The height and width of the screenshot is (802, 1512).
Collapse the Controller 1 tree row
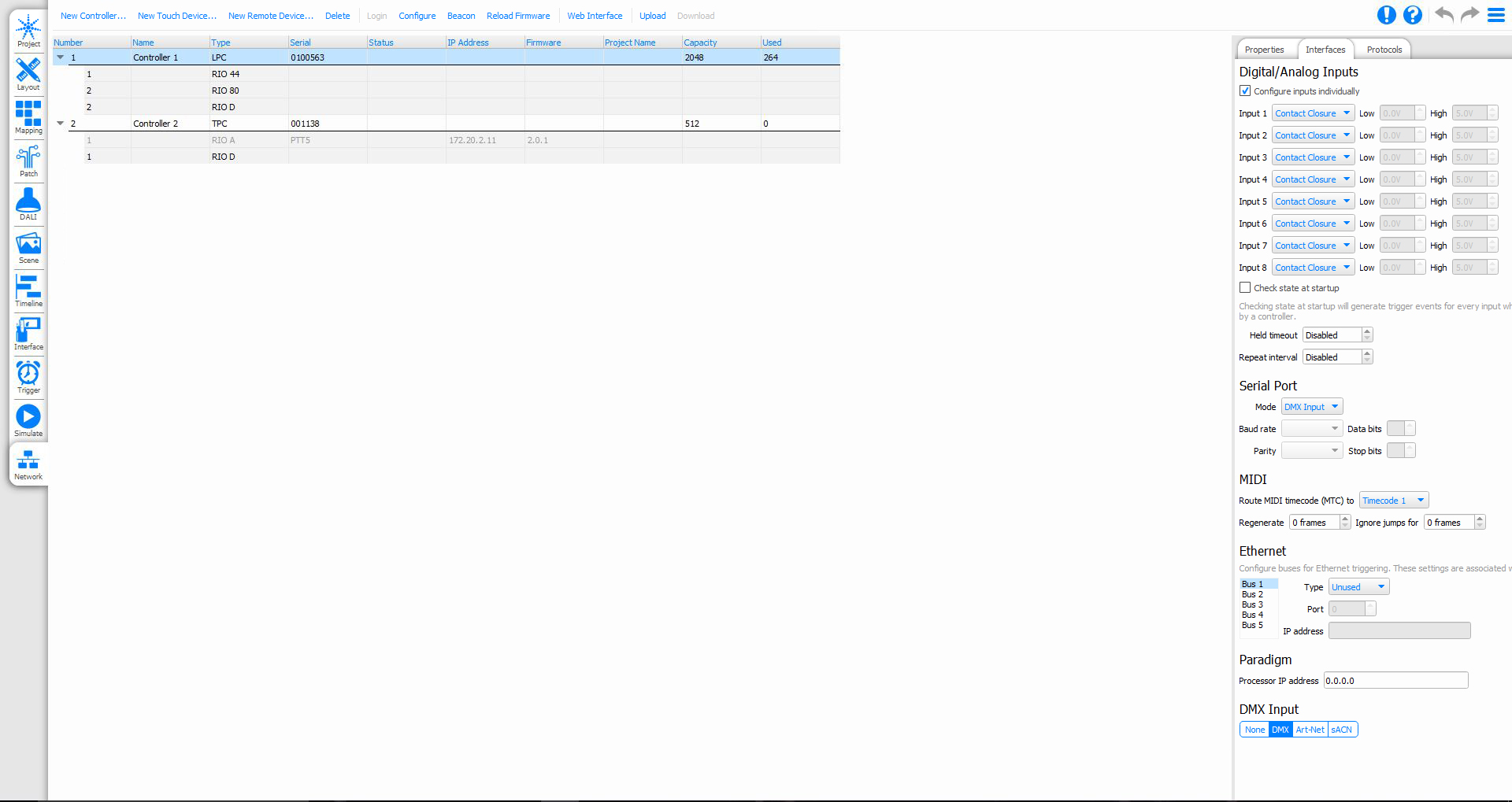click(60, 57)
